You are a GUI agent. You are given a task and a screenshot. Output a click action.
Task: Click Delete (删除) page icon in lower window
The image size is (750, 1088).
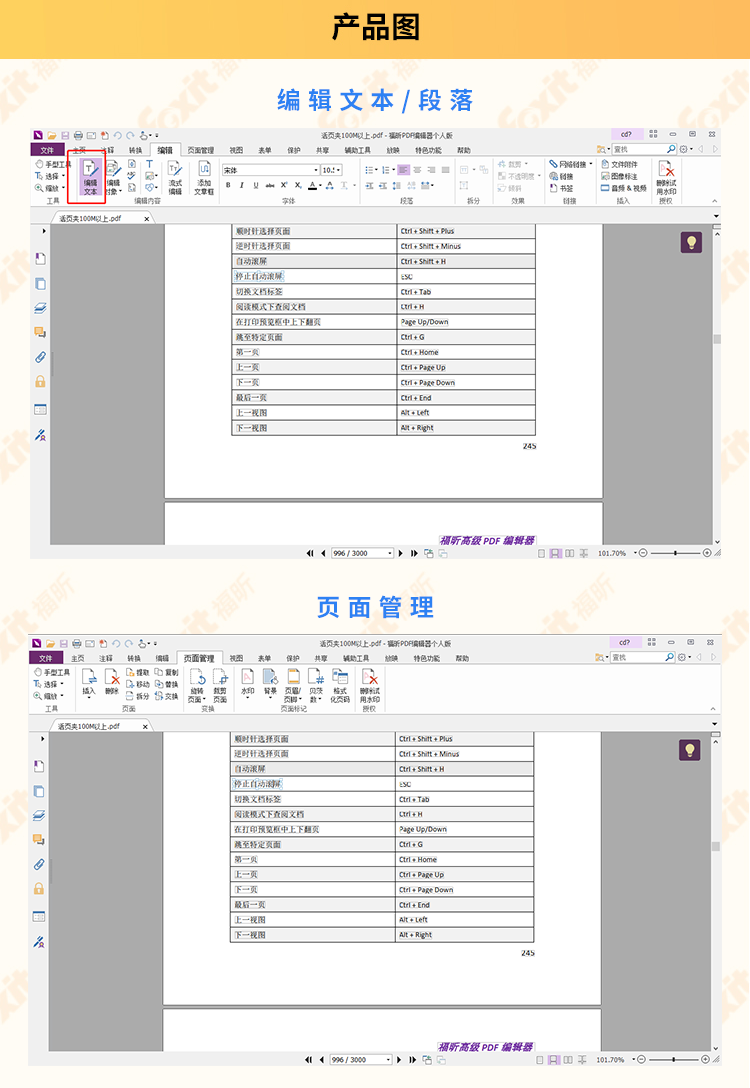coord(112,682)
